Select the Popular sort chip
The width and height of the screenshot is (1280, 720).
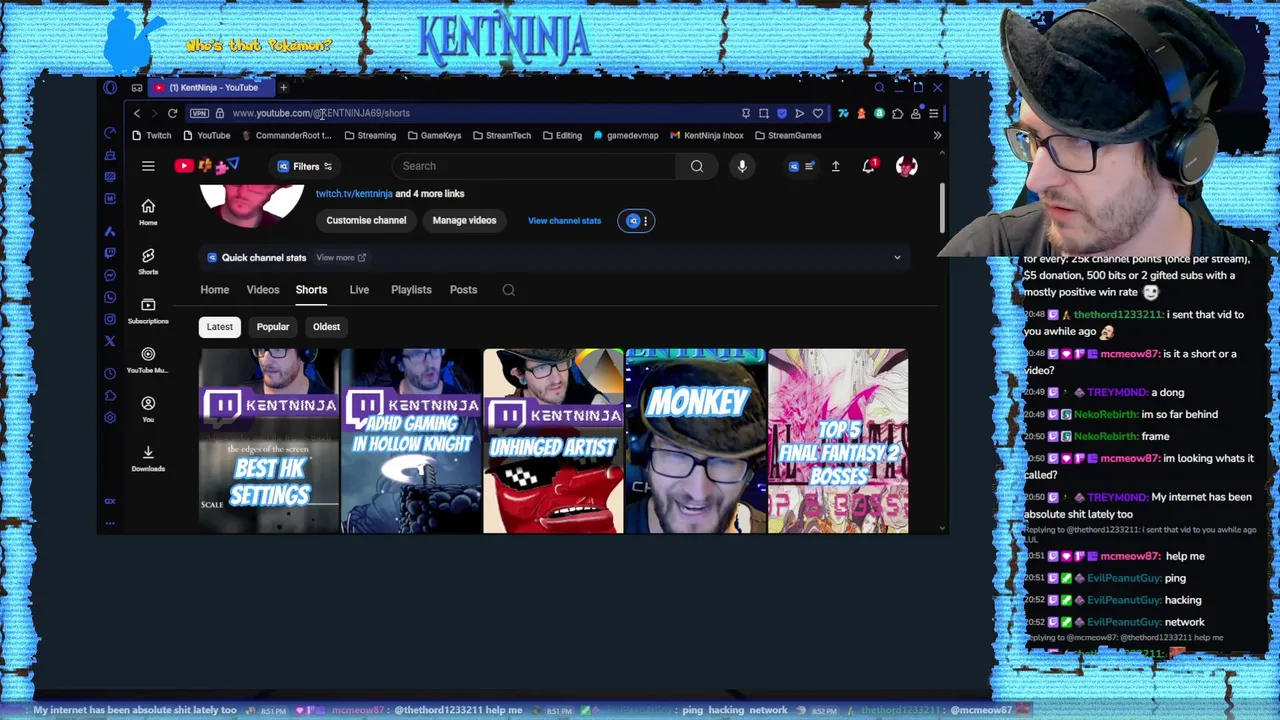click(273, 327)
